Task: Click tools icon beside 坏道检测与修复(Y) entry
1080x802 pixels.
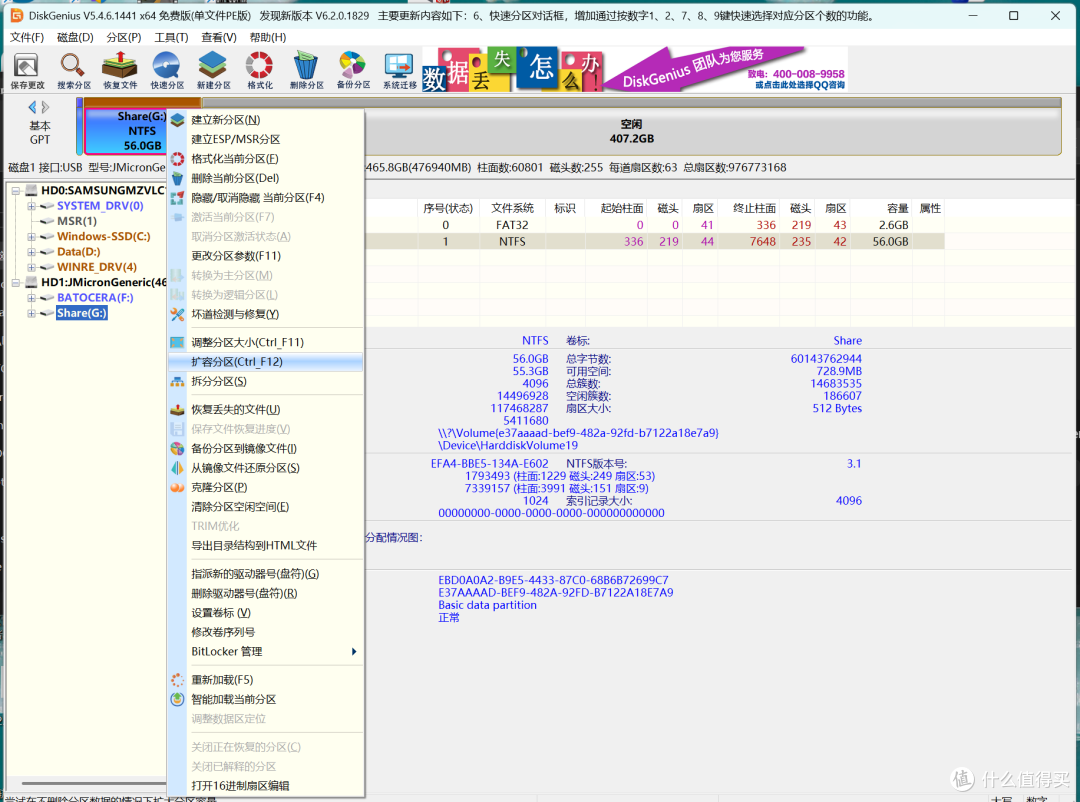Action: pos(178,314)
